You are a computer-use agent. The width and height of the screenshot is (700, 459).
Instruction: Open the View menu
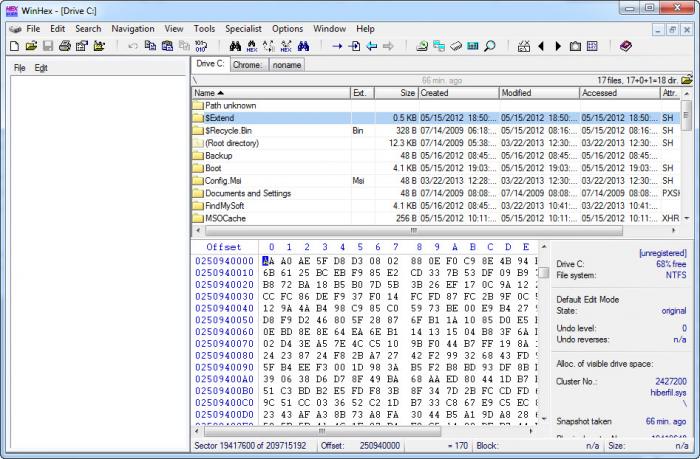pyautogui.click(x=174, y=29)
